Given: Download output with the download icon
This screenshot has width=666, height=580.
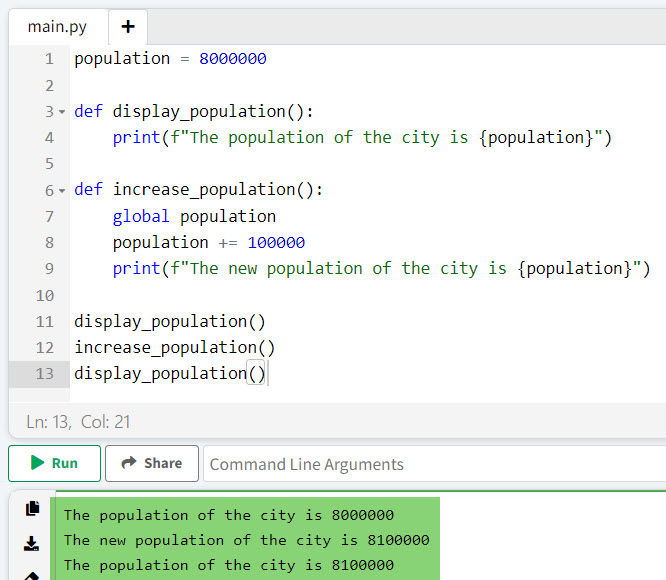Looking at the screenshot, I should tap(31, 543).
